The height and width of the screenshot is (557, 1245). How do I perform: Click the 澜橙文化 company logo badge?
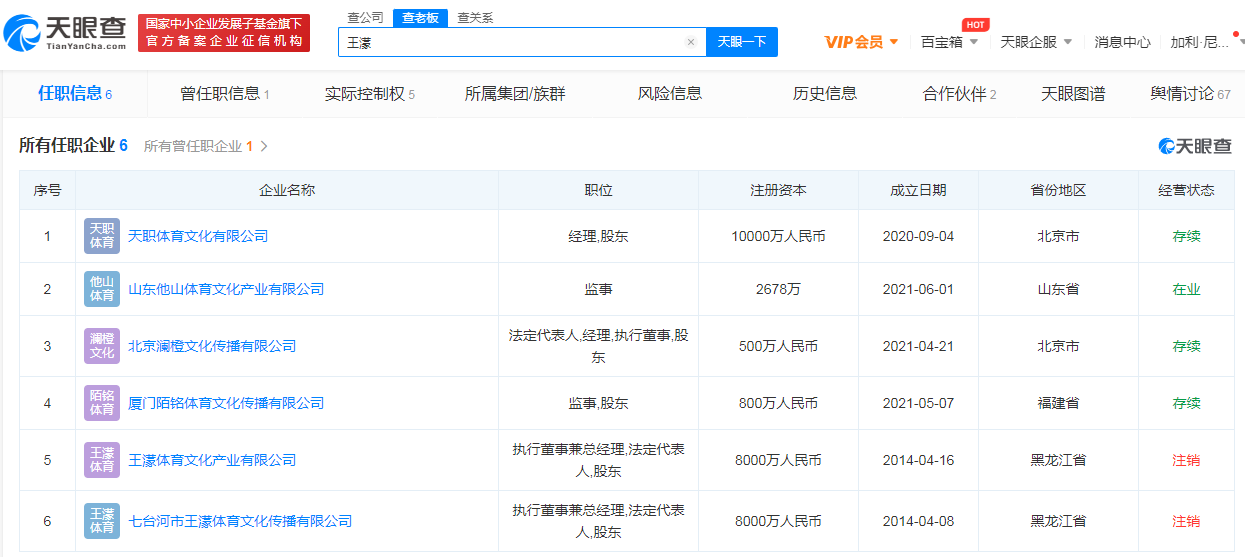click(x=102, y=346)
